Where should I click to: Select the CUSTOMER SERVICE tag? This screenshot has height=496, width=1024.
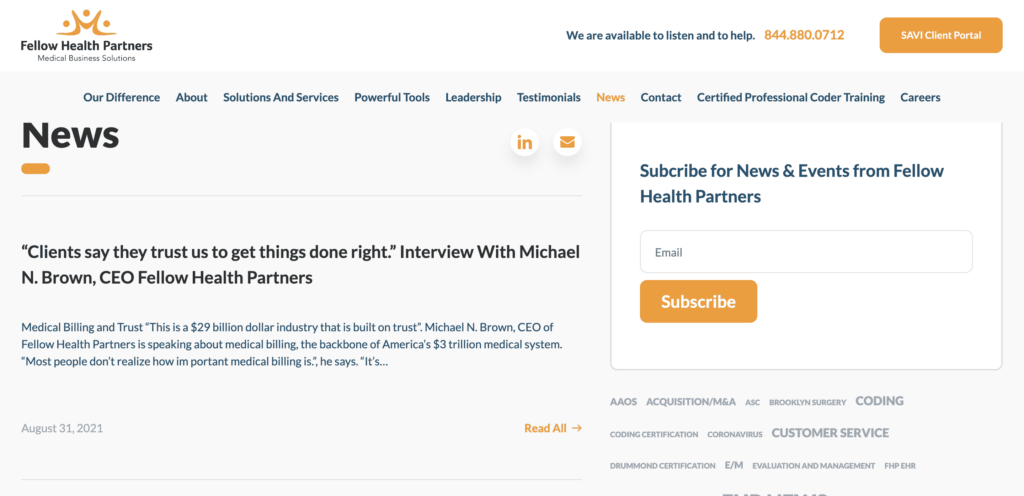[830, 433]
